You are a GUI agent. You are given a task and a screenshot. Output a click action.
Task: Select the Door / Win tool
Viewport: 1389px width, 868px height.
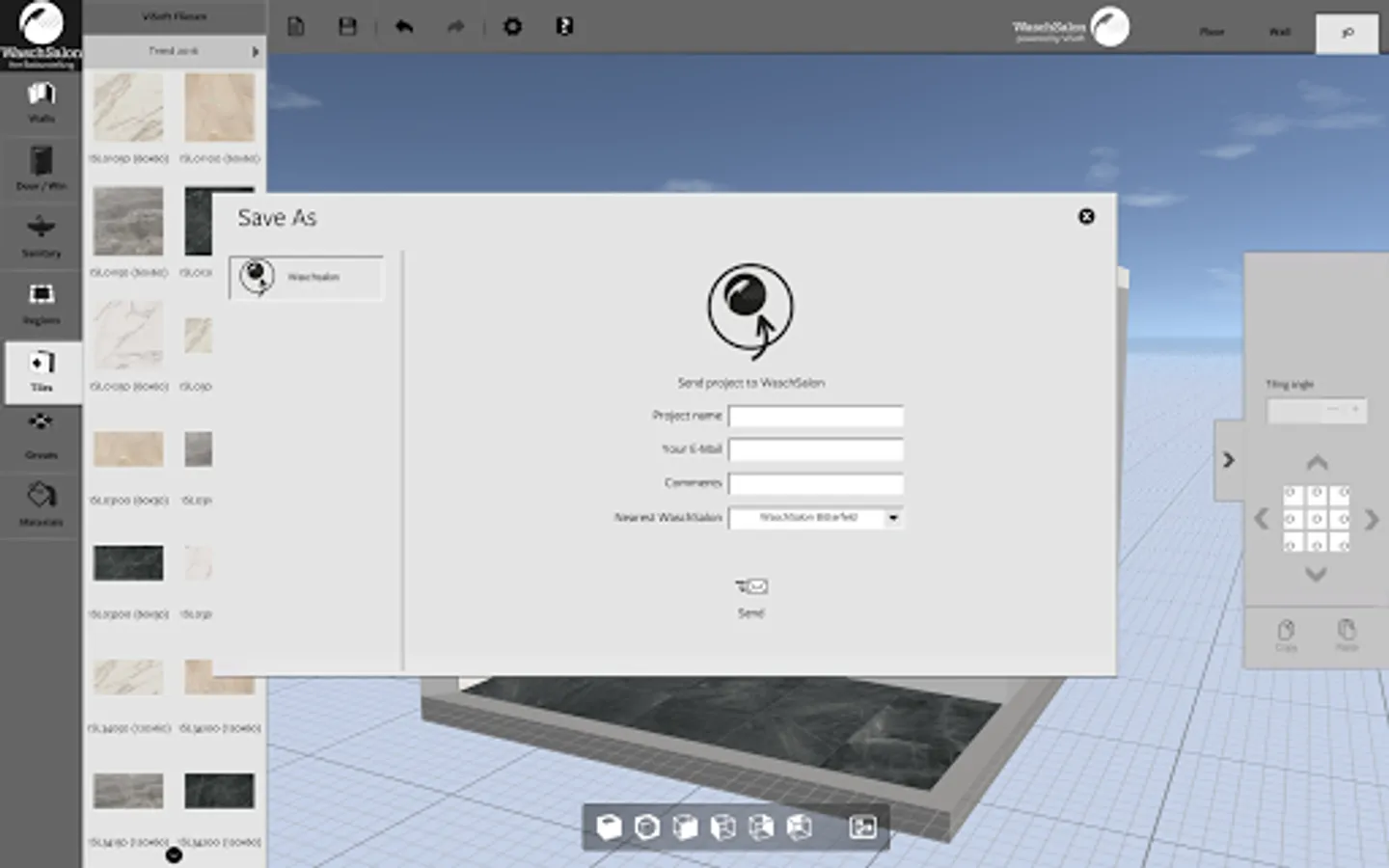[x=41, y=168]
